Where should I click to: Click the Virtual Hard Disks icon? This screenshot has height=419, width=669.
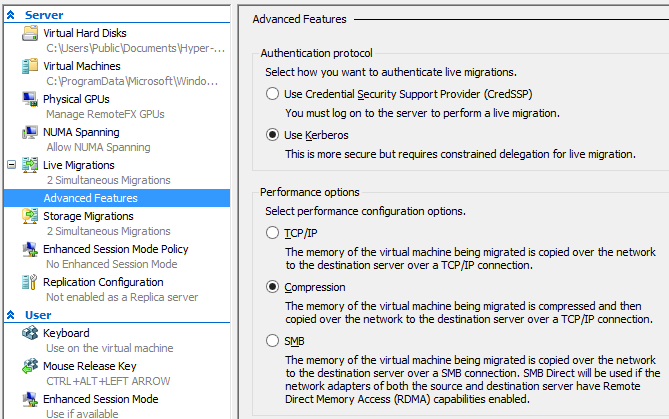pos(30,33)
